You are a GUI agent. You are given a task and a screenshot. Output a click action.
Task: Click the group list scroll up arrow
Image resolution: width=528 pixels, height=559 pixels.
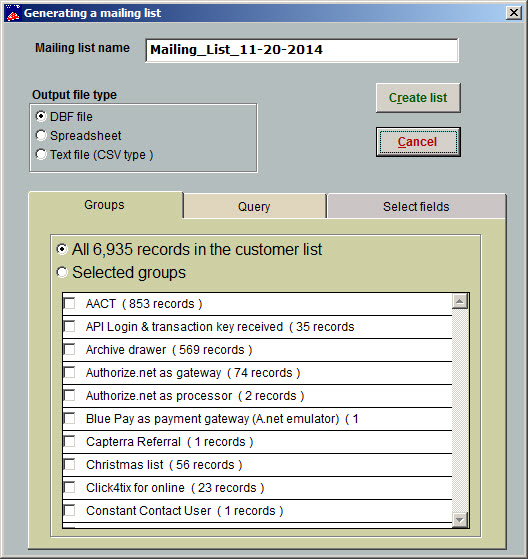(460, 301)
